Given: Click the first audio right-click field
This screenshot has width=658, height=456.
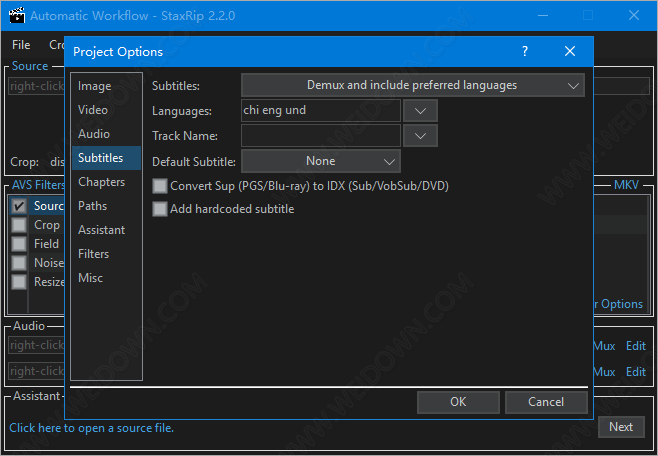Looking at the screenshot, I should click(x=37, y=345).
